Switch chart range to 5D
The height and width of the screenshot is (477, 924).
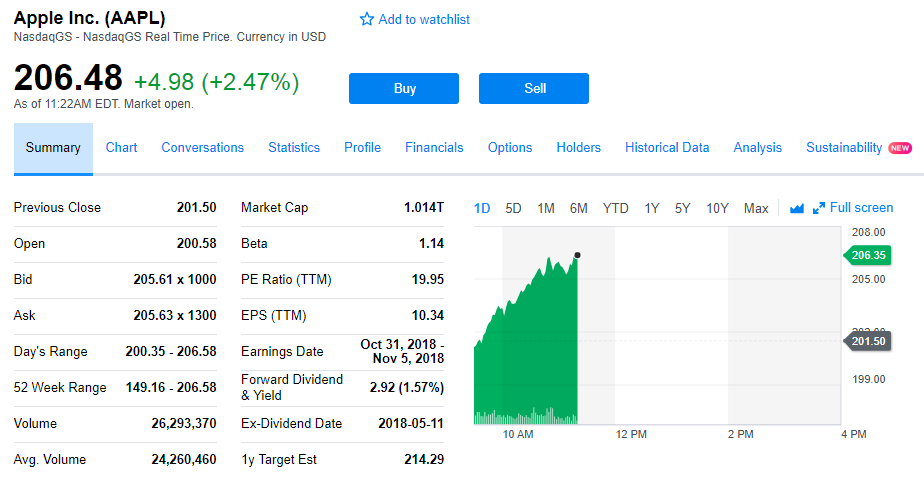point(513,208)
